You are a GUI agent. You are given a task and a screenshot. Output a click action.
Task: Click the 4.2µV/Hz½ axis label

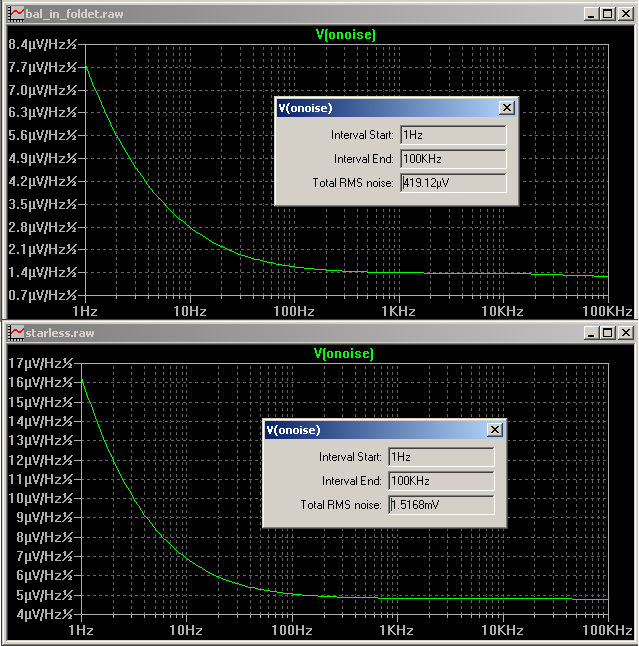click(x=42, y=181)
